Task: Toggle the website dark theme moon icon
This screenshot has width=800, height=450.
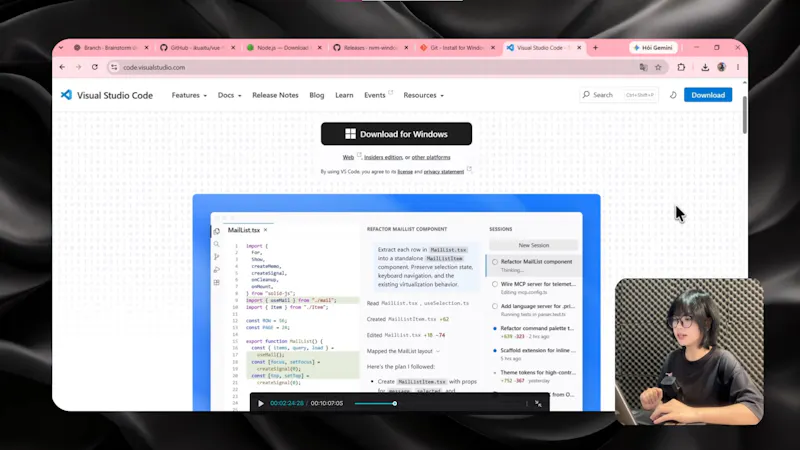Action: 673,95
